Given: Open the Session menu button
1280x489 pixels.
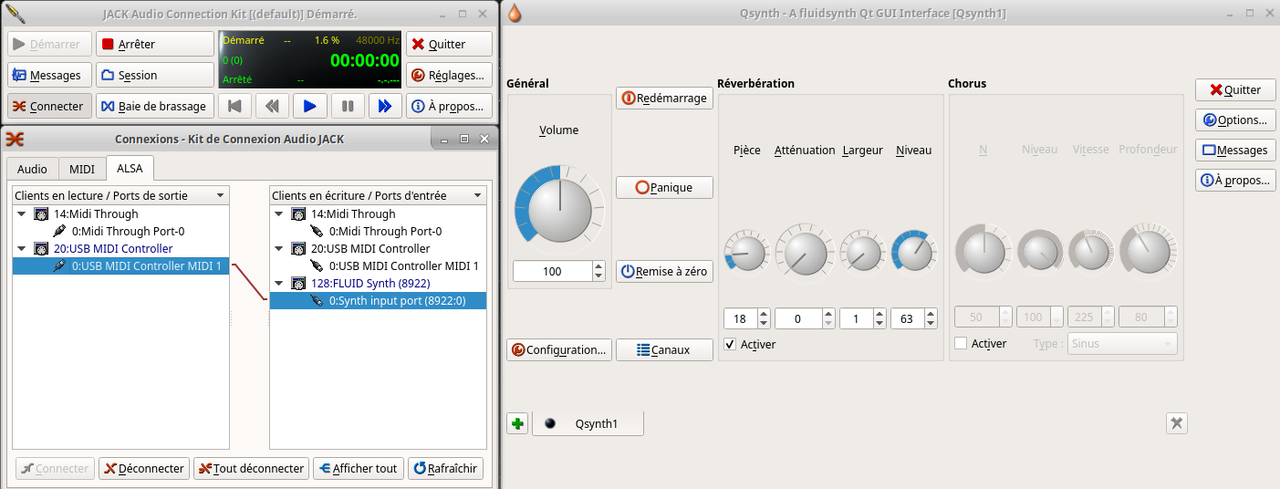Looking at the screenshot, I should [154, 75].
